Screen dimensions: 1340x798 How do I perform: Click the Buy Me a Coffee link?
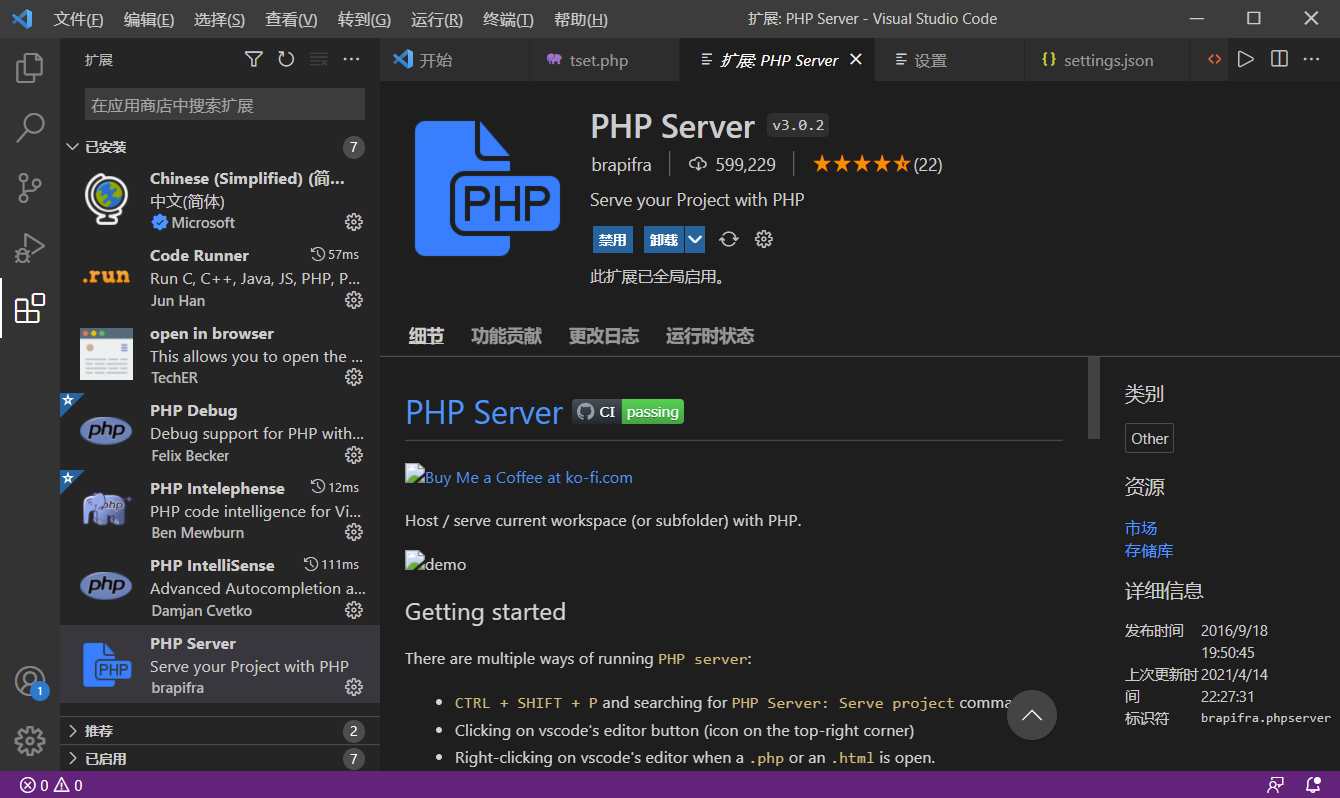point(519,477)
